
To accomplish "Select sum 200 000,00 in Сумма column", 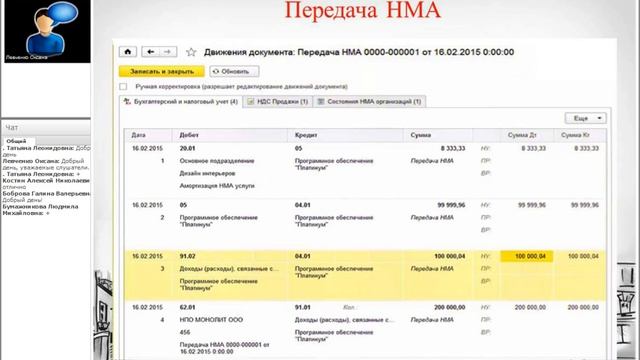I will [x=449, y=307].
